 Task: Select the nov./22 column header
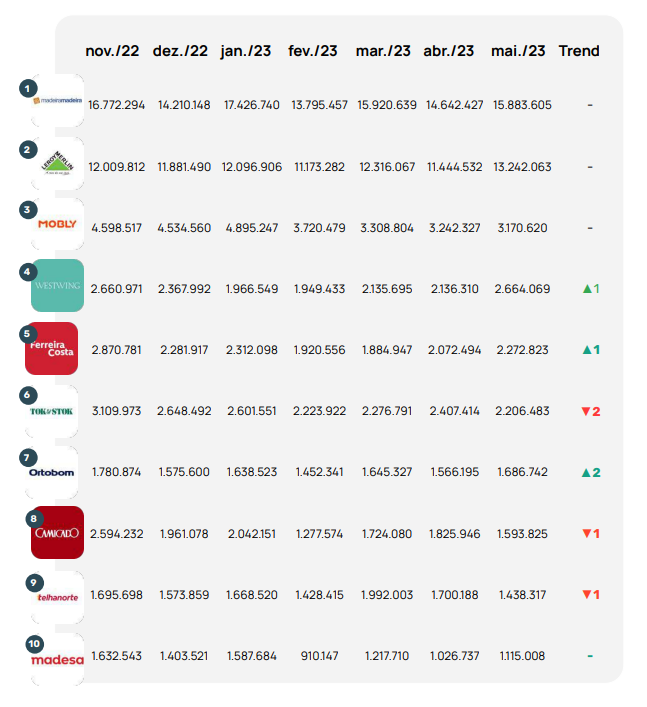point(112,51)
